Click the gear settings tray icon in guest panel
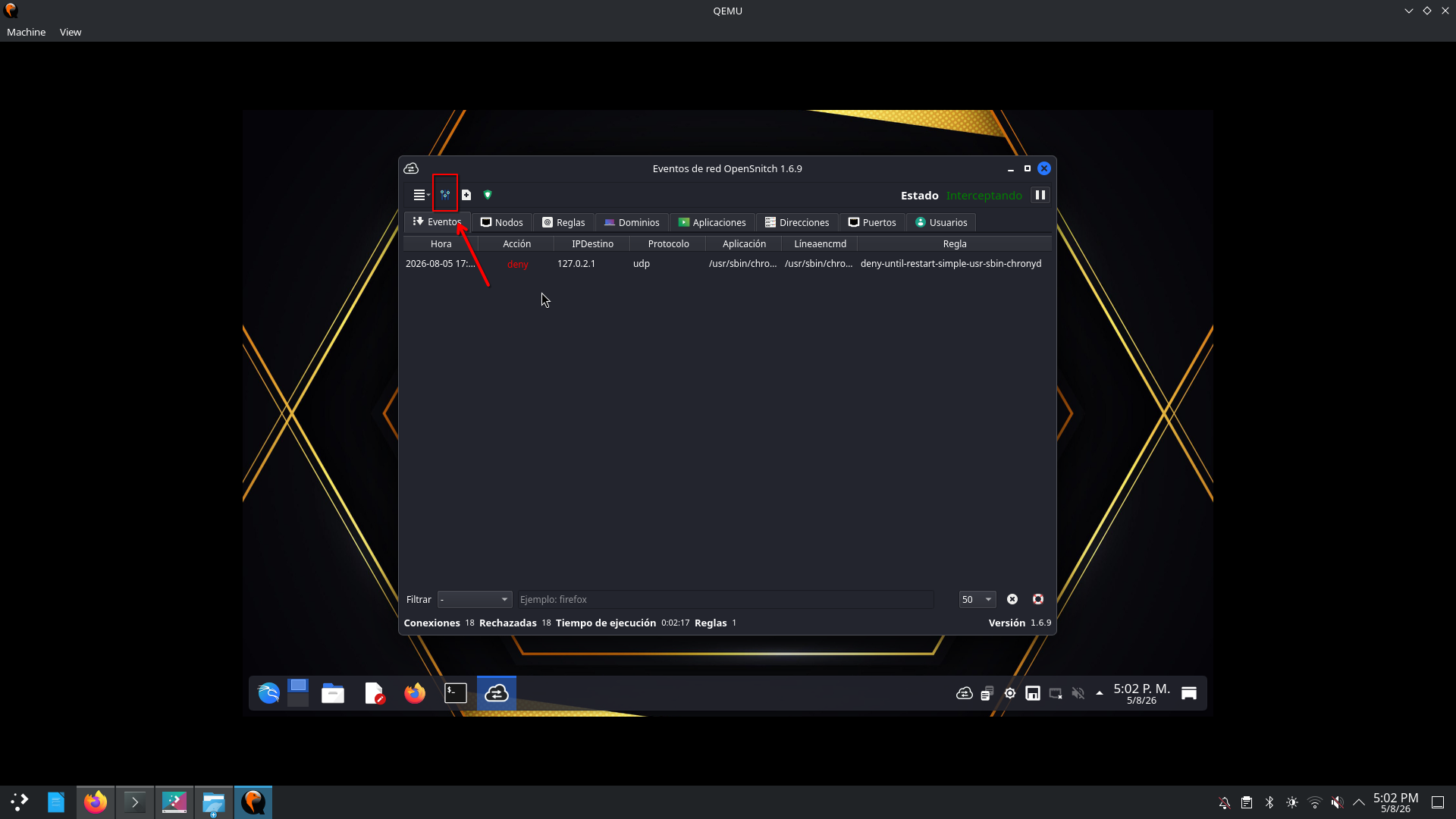 pyautogui.click(x=1010, y=693)
